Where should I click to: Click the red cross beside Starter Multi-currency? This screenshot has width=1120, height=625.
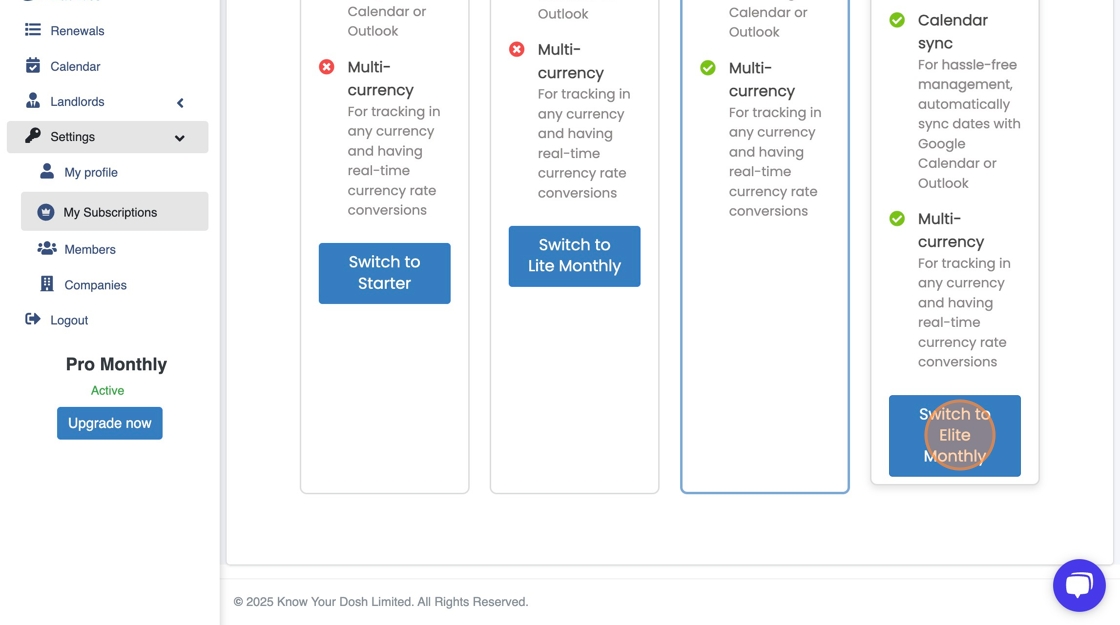(x=327, y=67)
